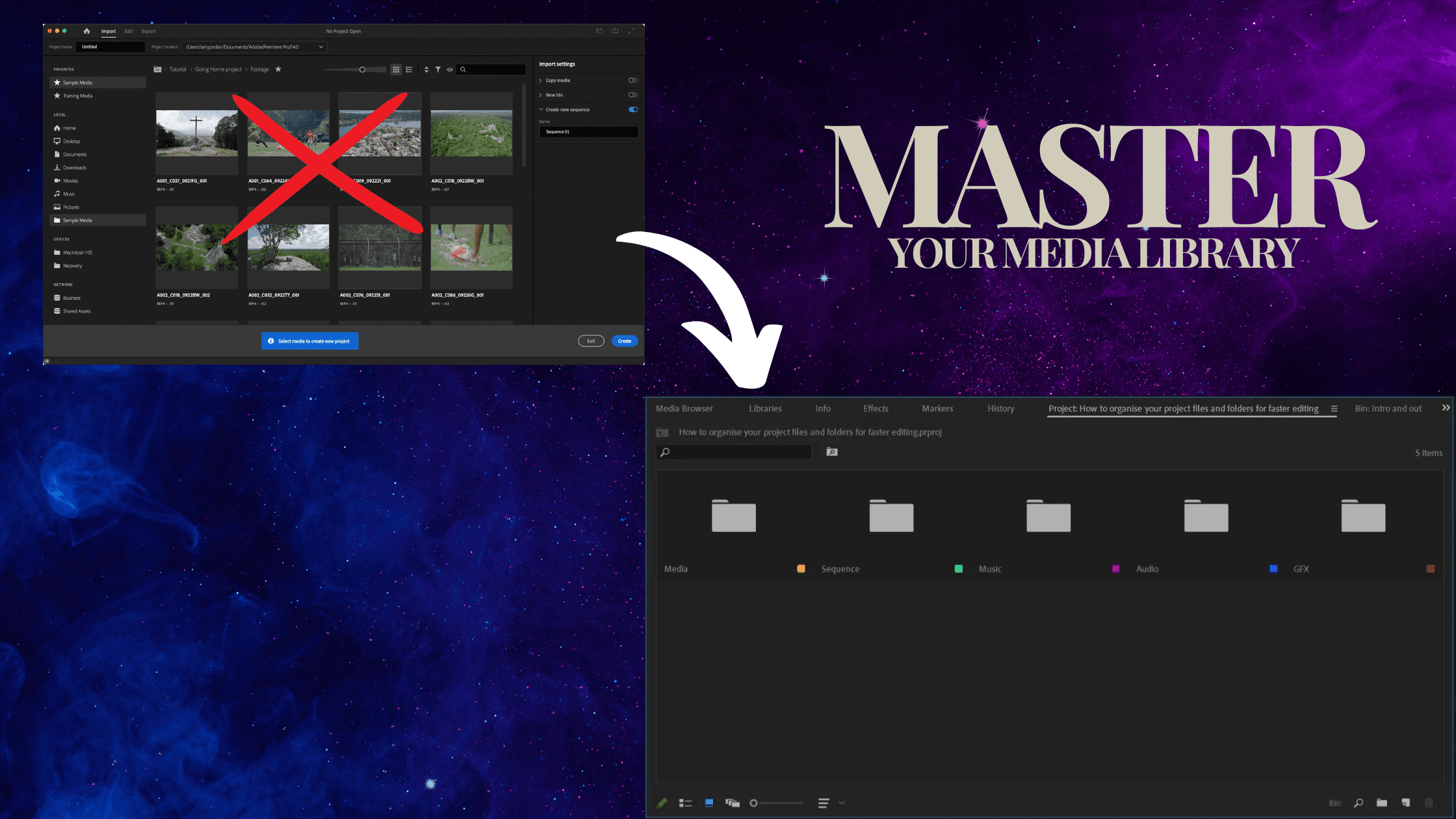This screenshot has height=819, width=1456.
Task: Click the Create button
Action: pos(624,341)
